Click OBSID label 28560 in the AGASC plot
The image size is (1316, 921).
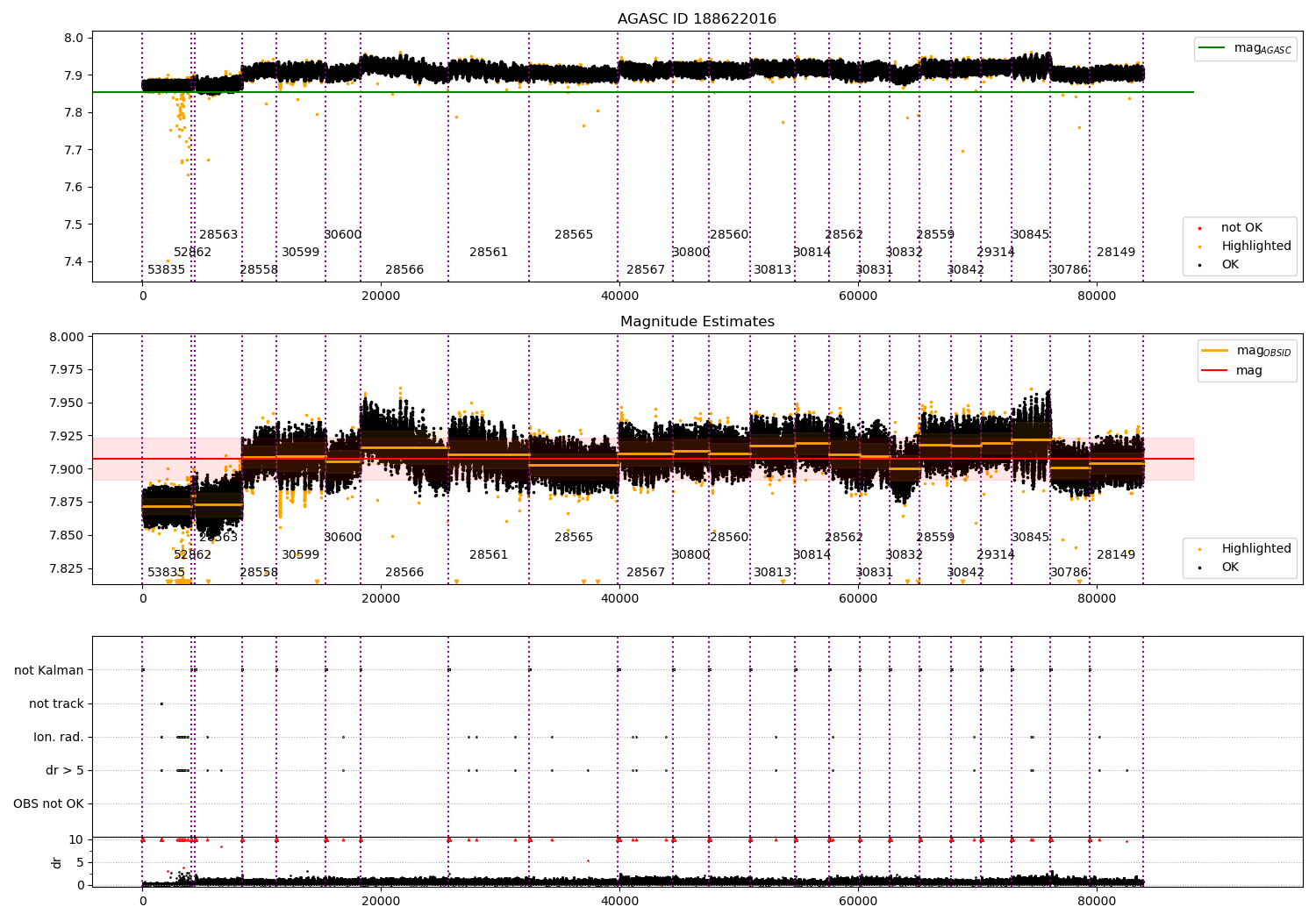pyautogui.click(x=729, y=235)
